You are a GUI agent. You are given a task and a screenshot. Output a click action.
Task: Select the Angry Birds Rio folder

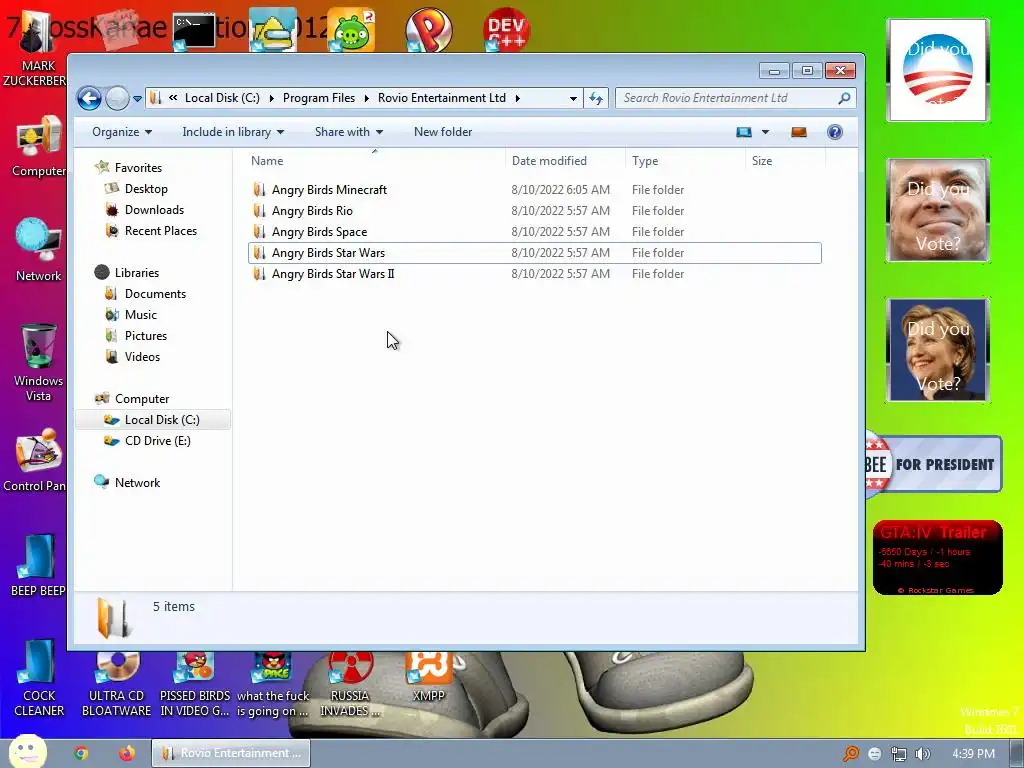click(534, 211)
